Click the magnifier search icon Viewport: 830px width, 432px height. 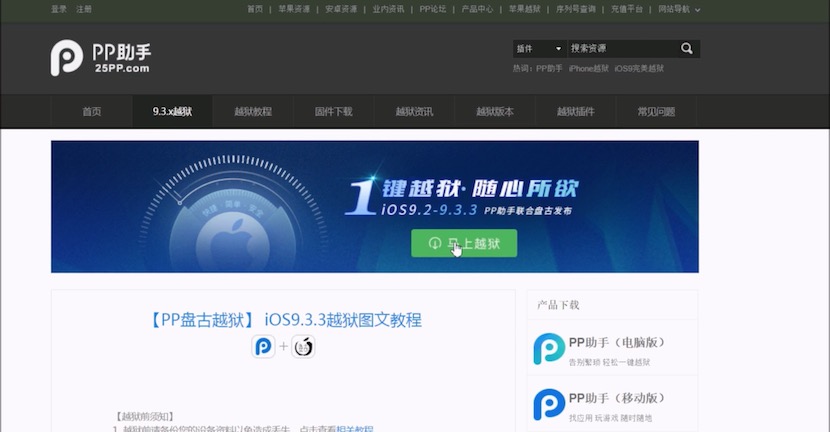[x=687, y=49]
